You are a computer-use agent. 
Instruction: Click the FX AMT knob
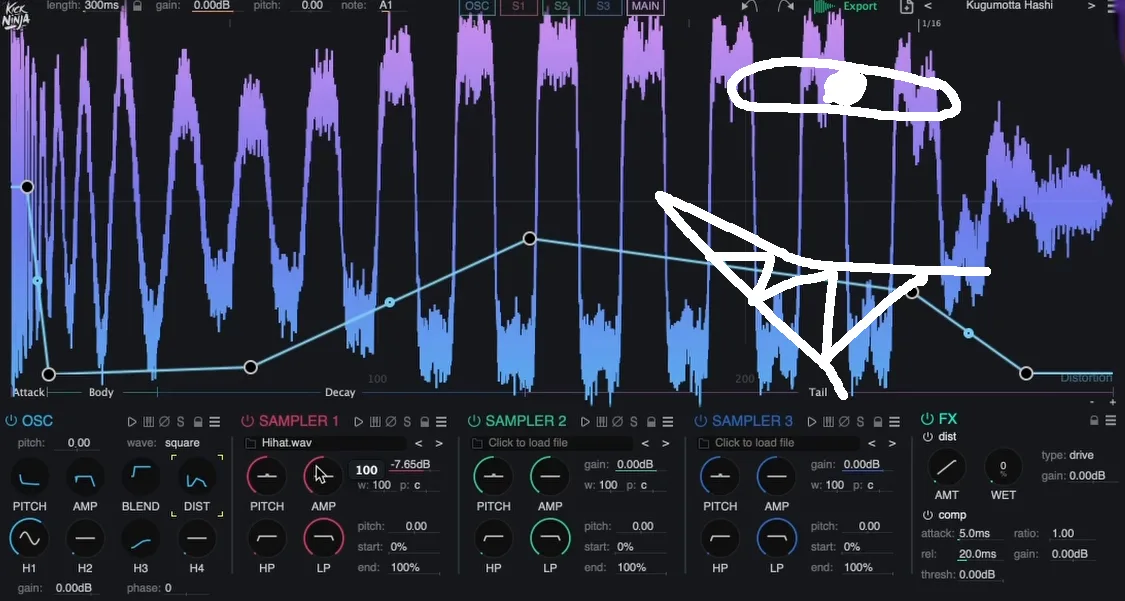click(x=946, y=468)
